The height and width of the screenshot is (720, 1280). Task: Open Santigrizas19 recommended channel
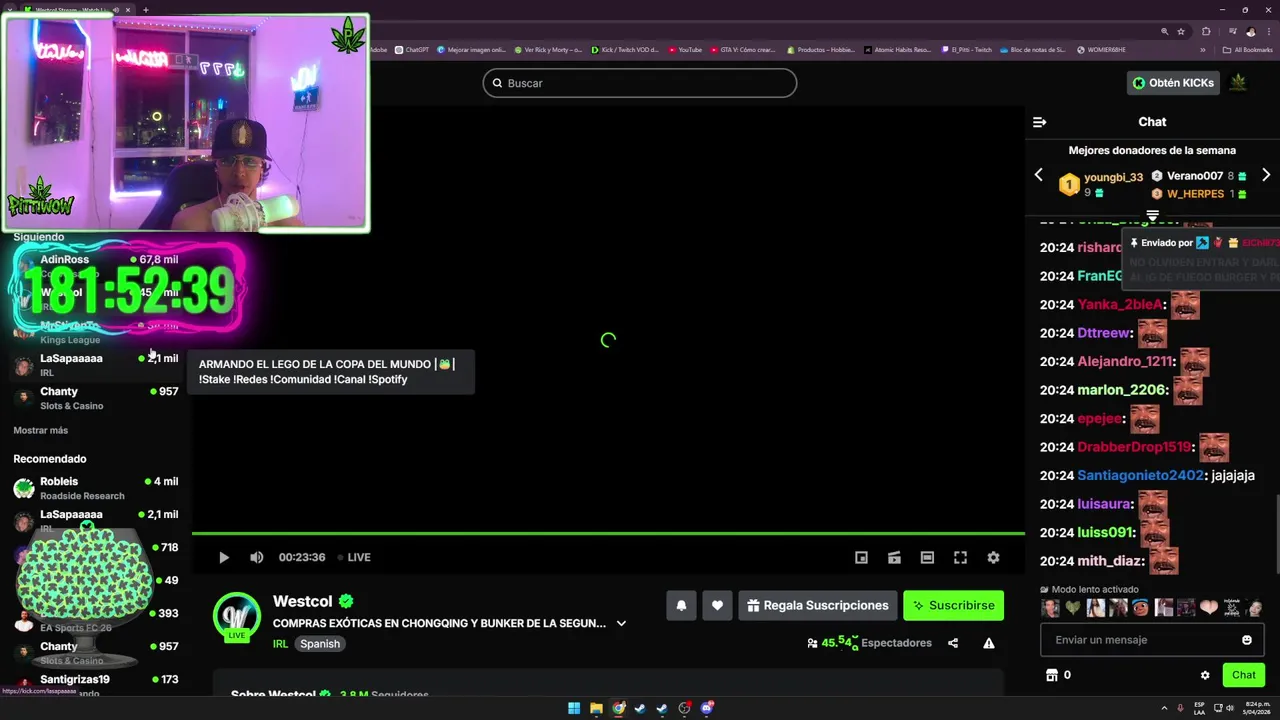96,685
